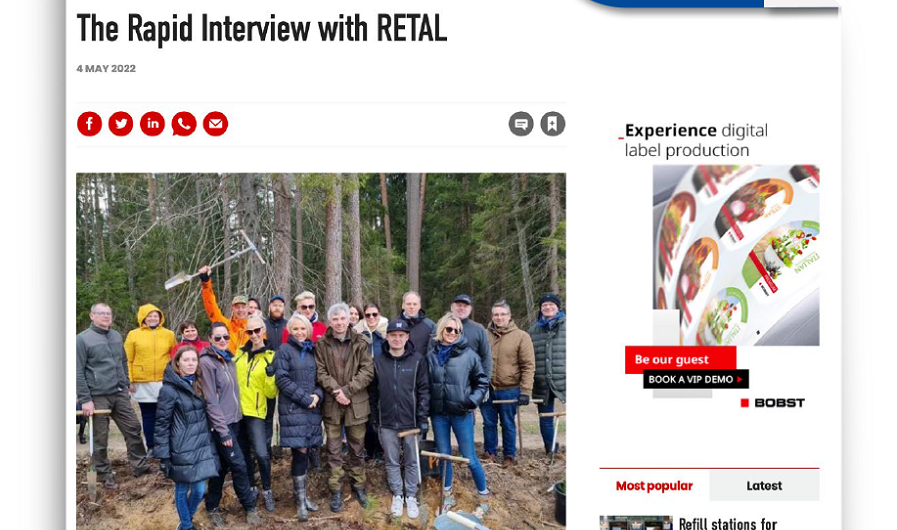This screenshot has width=897, height=530.
Task: Open the comments icon
Action: tap(521, 124)
